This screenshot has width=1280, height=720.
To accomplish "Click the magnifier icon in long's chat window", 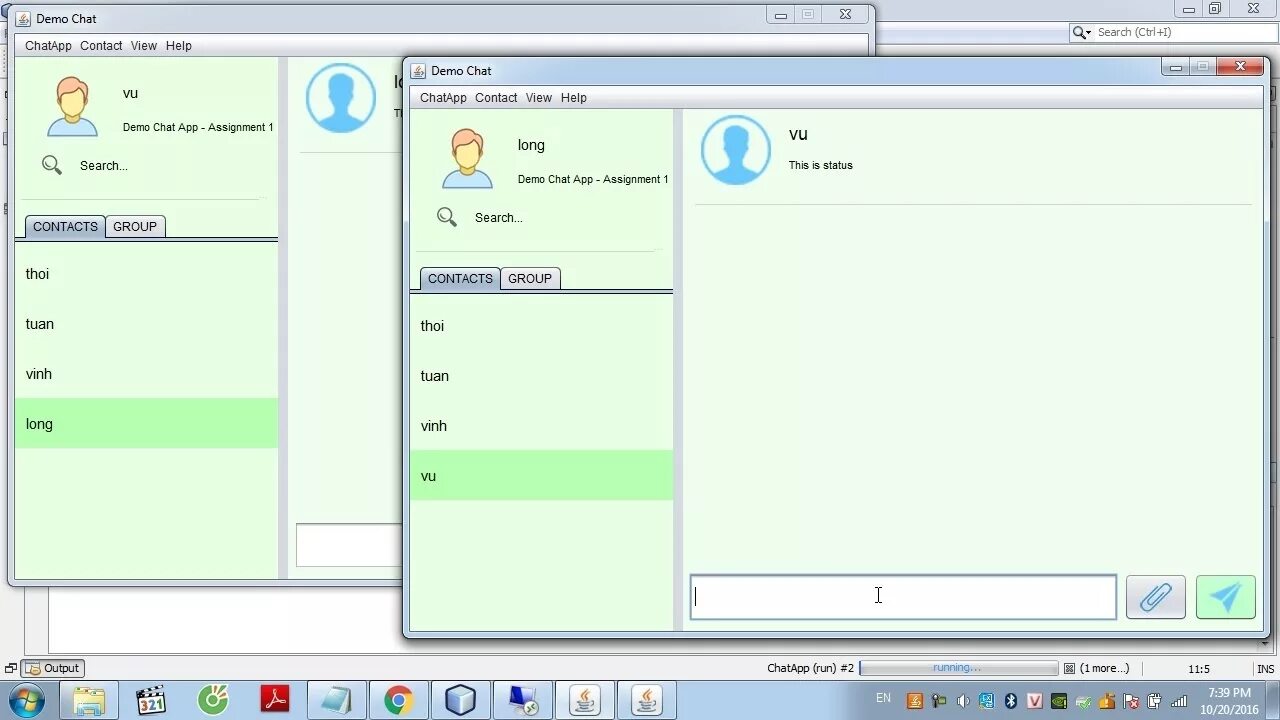I will pos(447,217).
